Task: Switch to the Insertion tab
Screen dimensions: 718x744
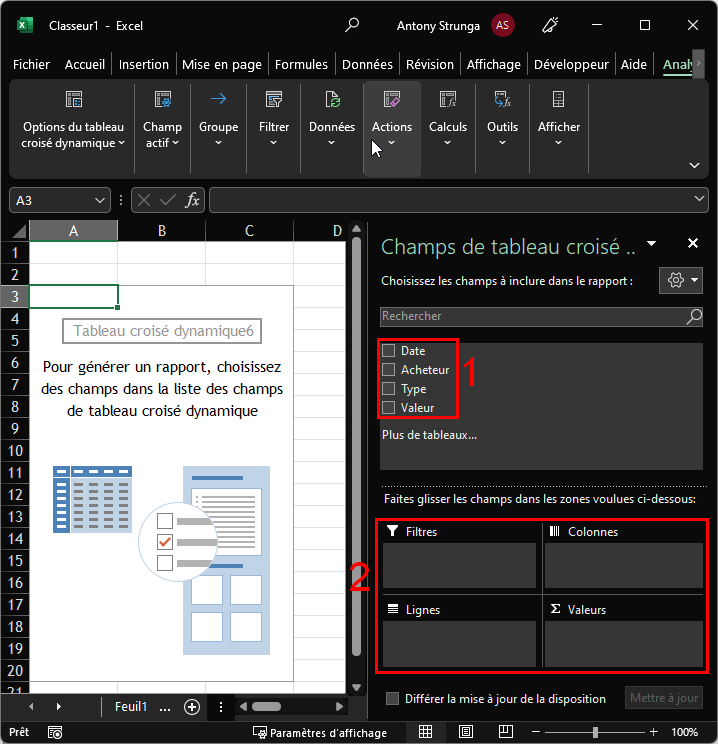Action: click(144, 64)
